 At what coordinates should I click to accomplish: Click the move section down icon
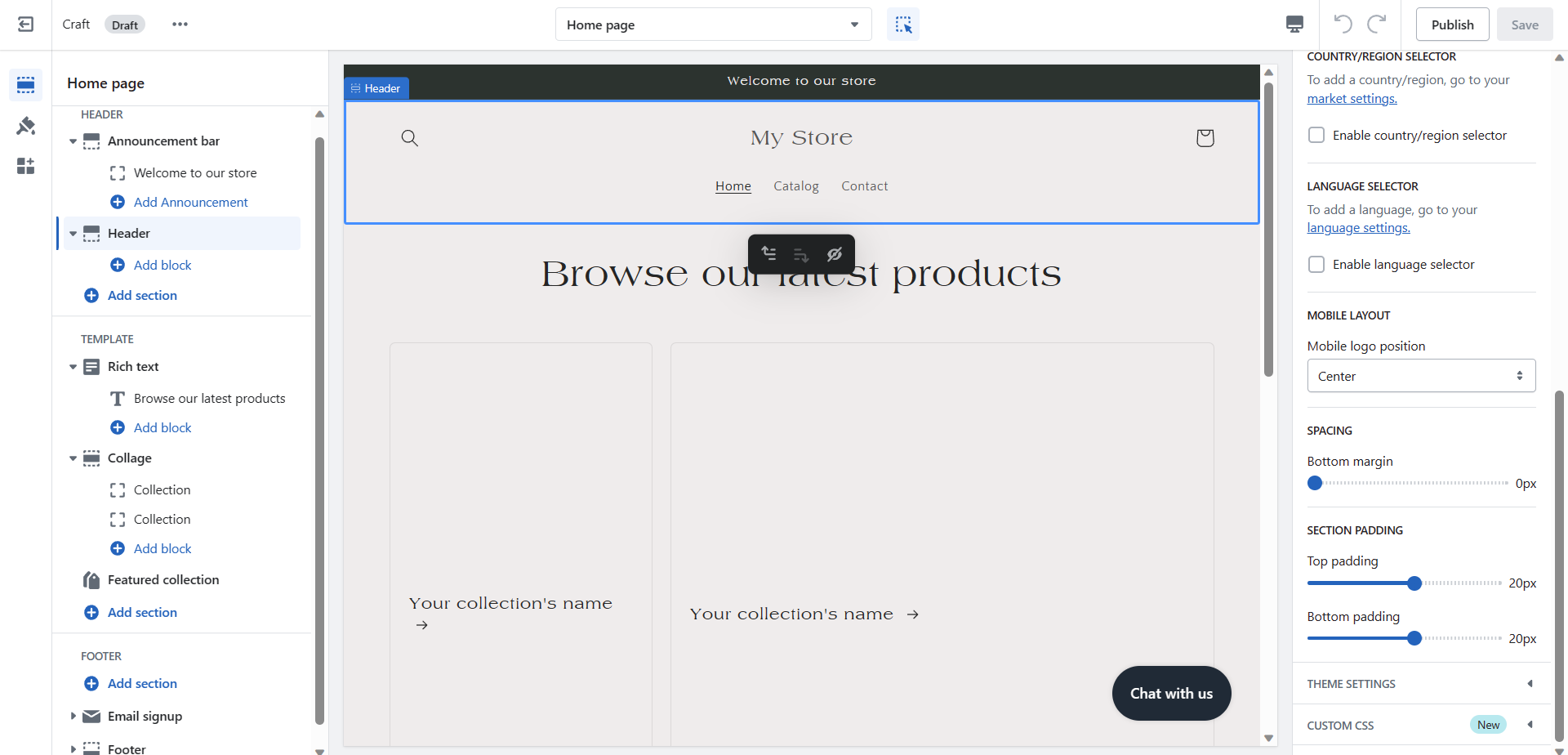[801, 255]
